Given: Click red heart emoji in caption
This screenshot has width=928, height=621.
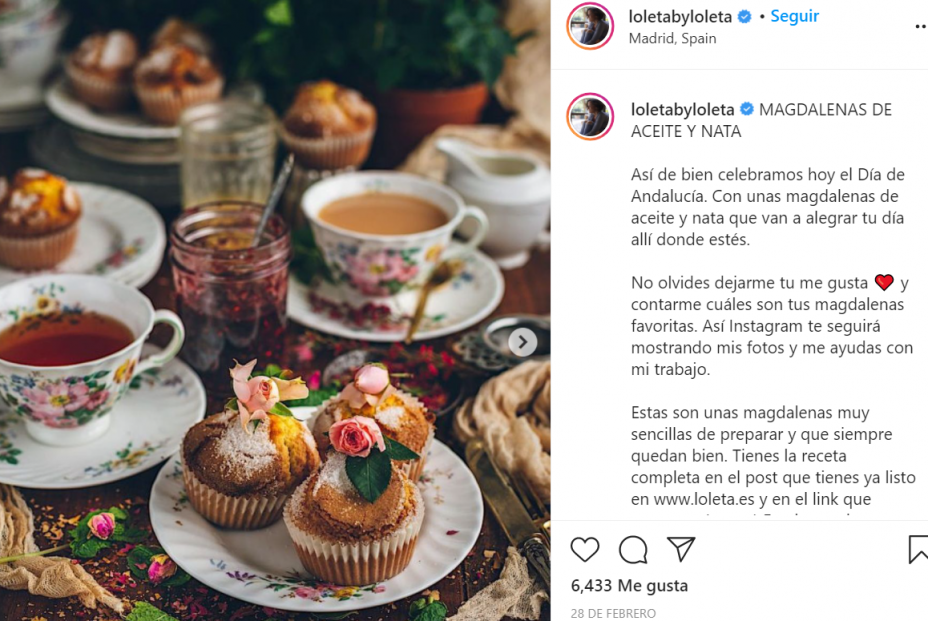Looking at the screenshot, I should [x=884, y=282].
